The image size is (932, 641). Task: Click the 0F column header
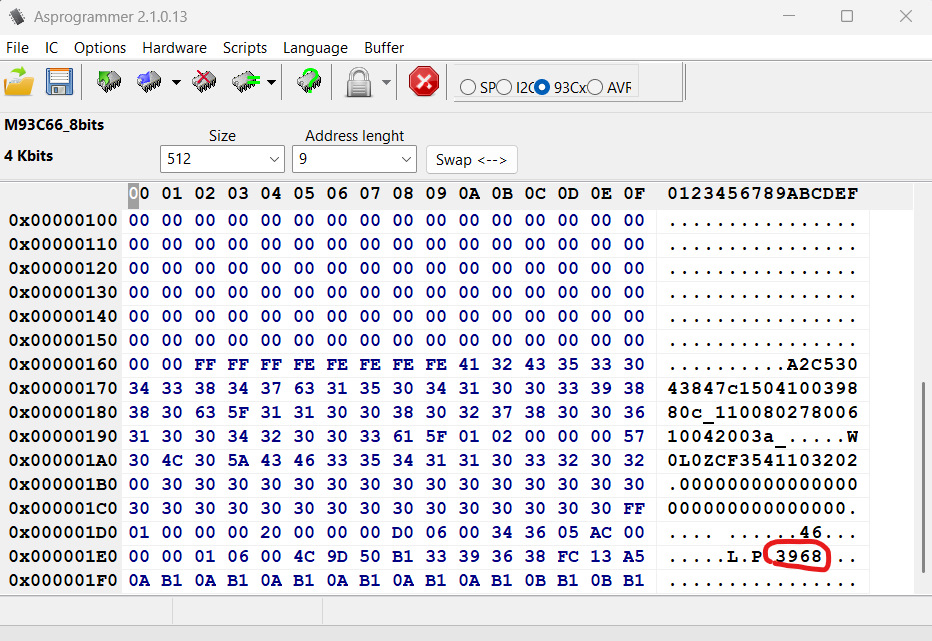[634, 194]
